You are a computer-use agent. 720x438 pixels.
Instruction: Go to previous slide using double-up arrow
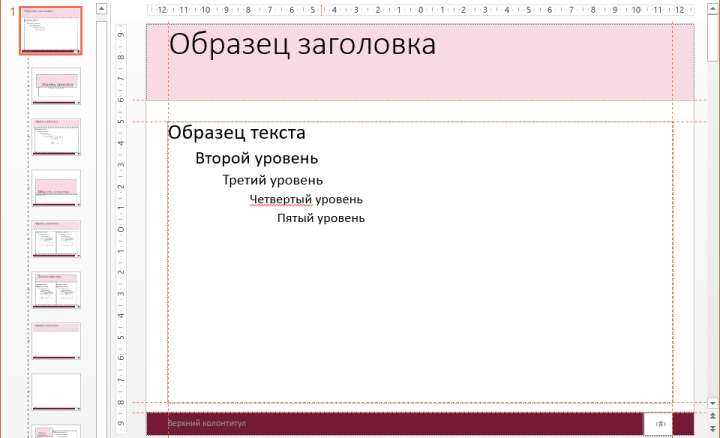tap(713, 416)
